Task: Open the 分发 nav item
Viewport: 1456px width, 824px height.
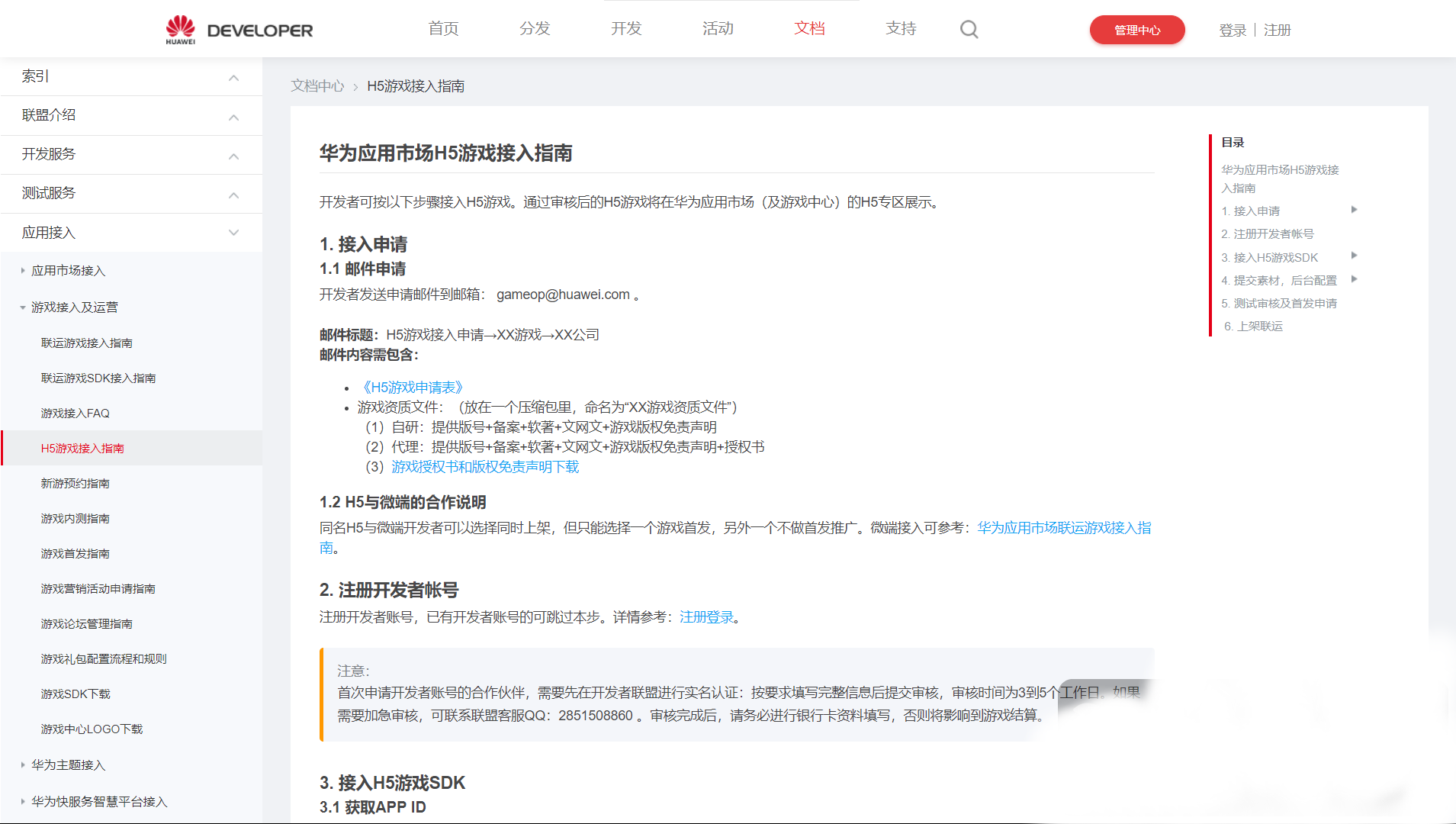Action: [535, 28]
